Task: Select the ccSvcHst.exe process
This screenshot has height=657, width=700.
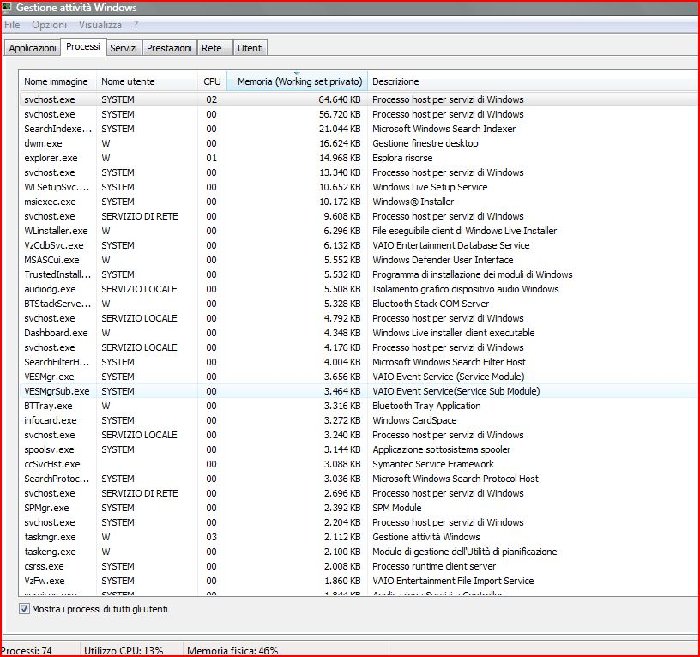Action: click(358, 464)
